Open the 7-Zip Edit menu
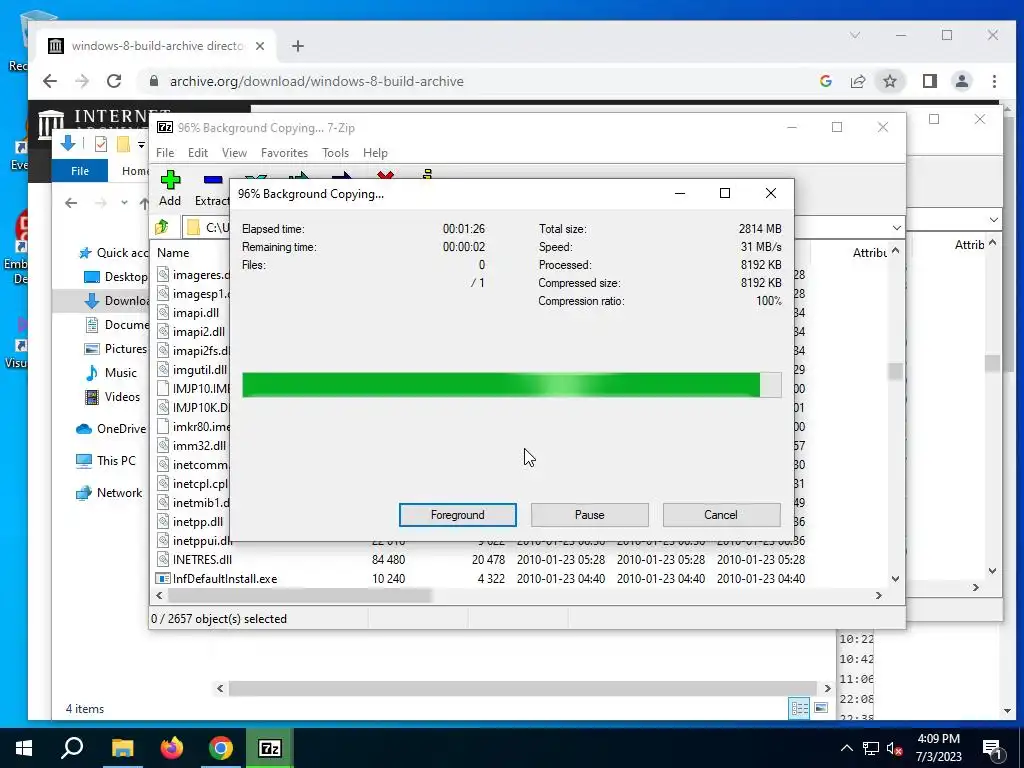Image resolution: width=1024 pixels, height=768 pixels. pyautogui.click(x=198, y=153)
